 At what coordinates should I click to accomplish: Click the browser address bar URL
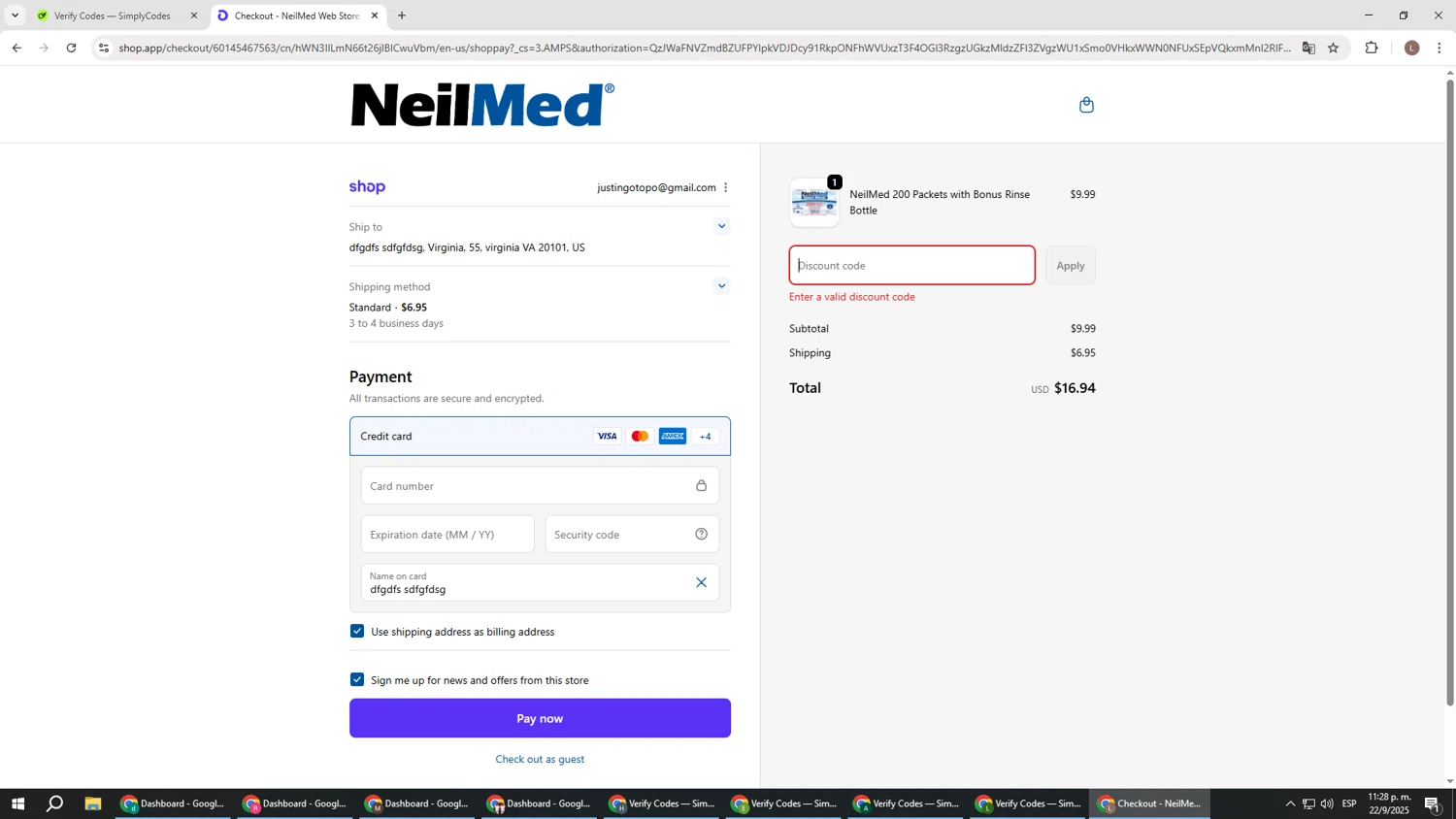705,48
